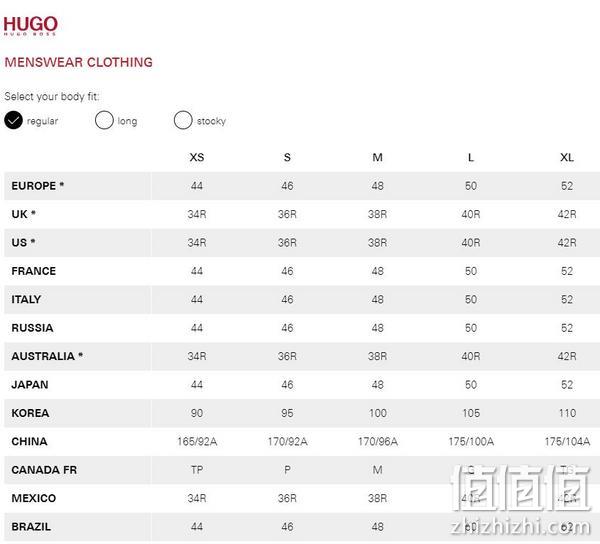Select the XS column header
Screen dimensions: 600x544
tap(197, 157)
